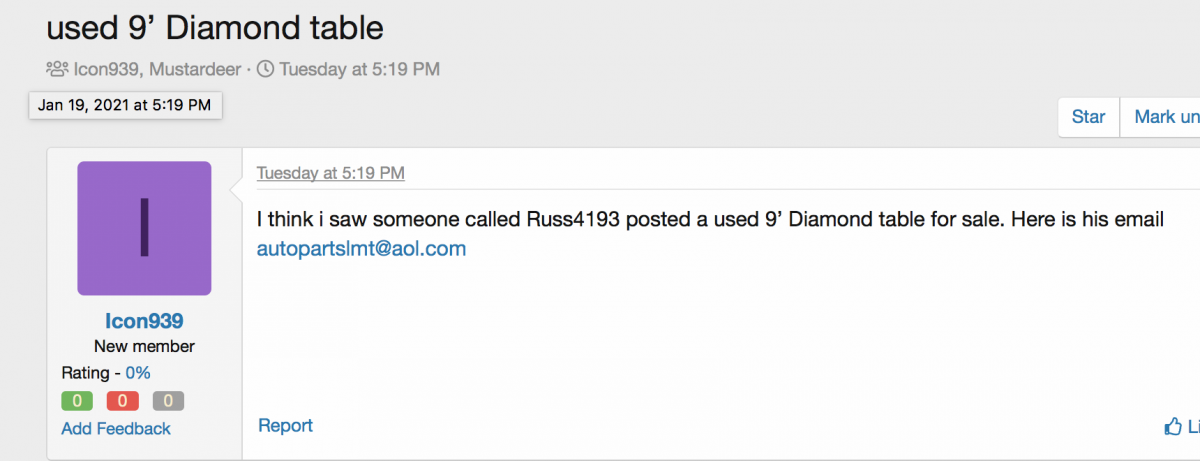Click the red negative feedback count
This screenshot has width=1200, height=461.
pyautogui.click(x=122, y=401)
